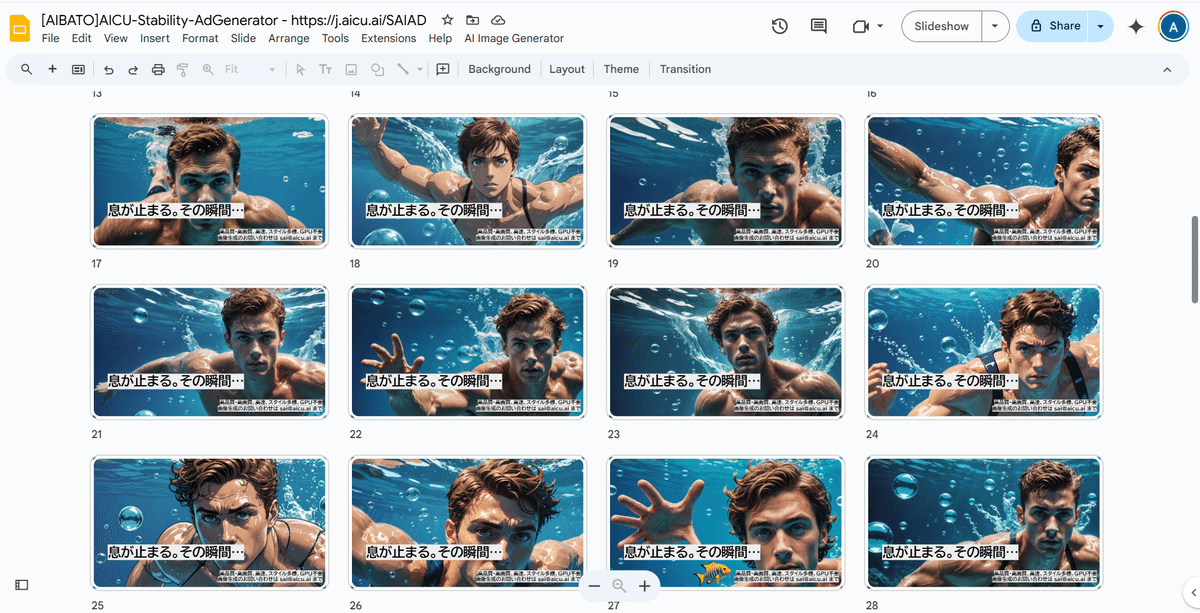
Task: Star the presentation title
Action: (x=447, y=20)
